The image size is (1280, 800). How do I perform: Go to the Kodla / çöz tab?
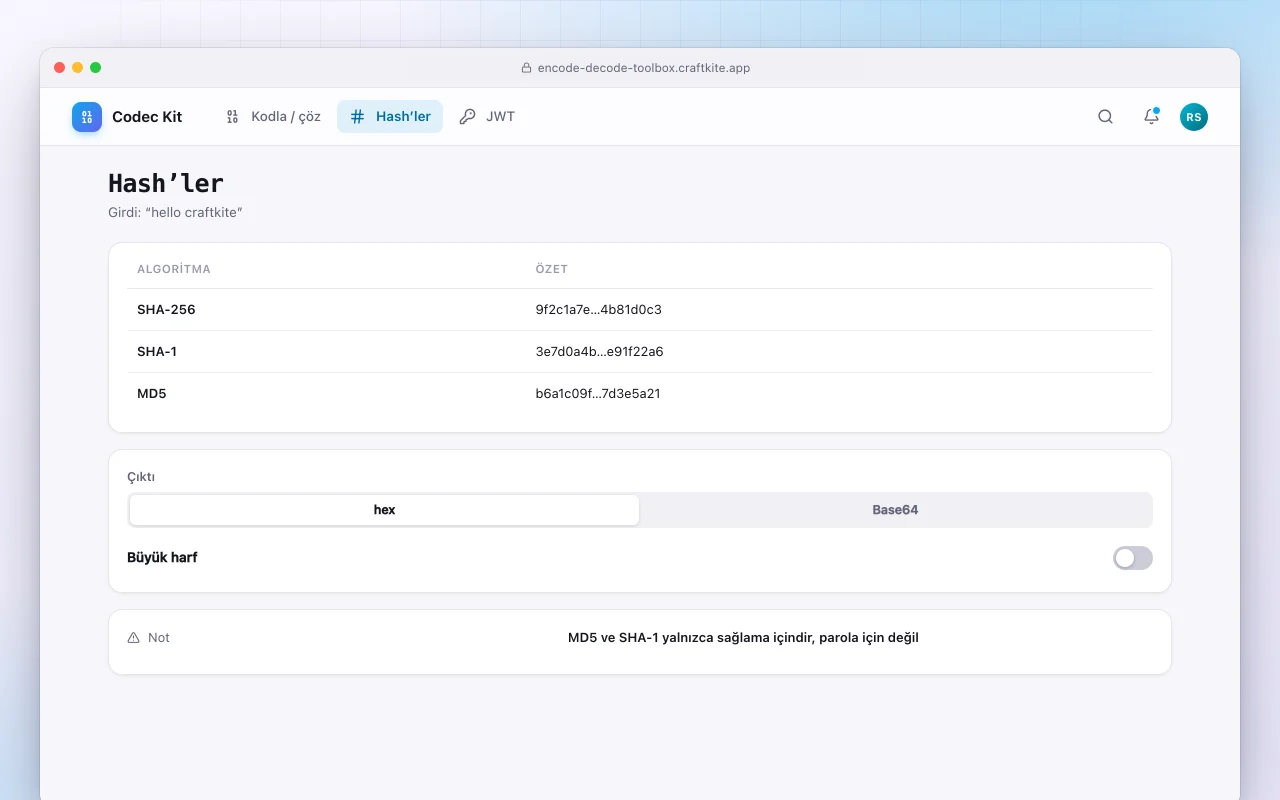coord(273,117)
